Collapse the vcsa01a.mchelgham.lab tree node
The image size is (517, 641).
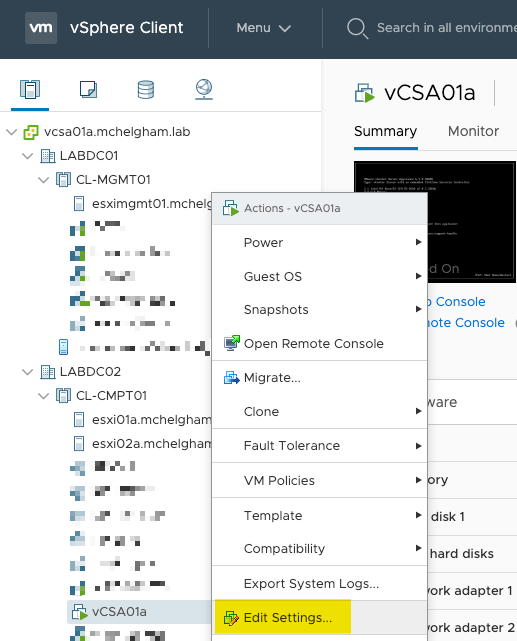tap(12, 132)
